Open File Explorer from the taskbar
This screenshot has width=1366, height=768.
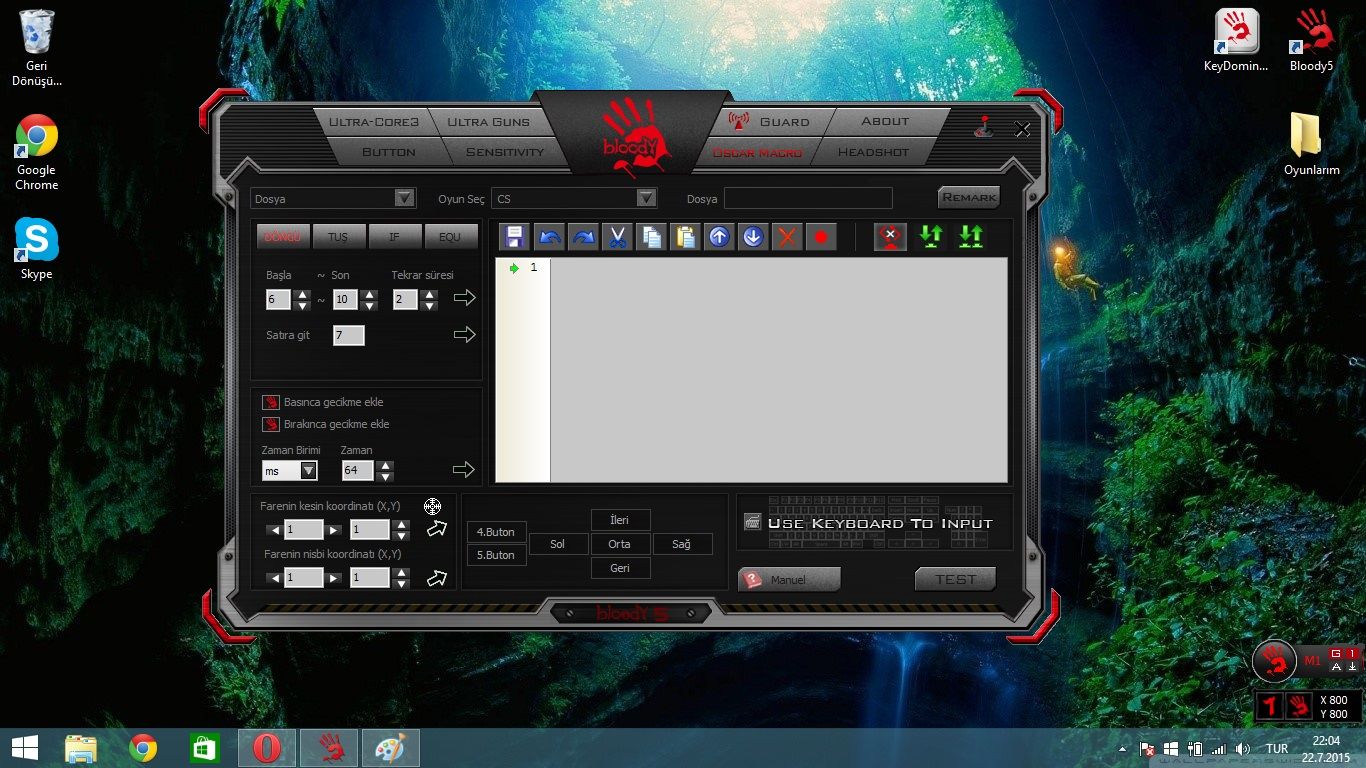tap(81, 748)
